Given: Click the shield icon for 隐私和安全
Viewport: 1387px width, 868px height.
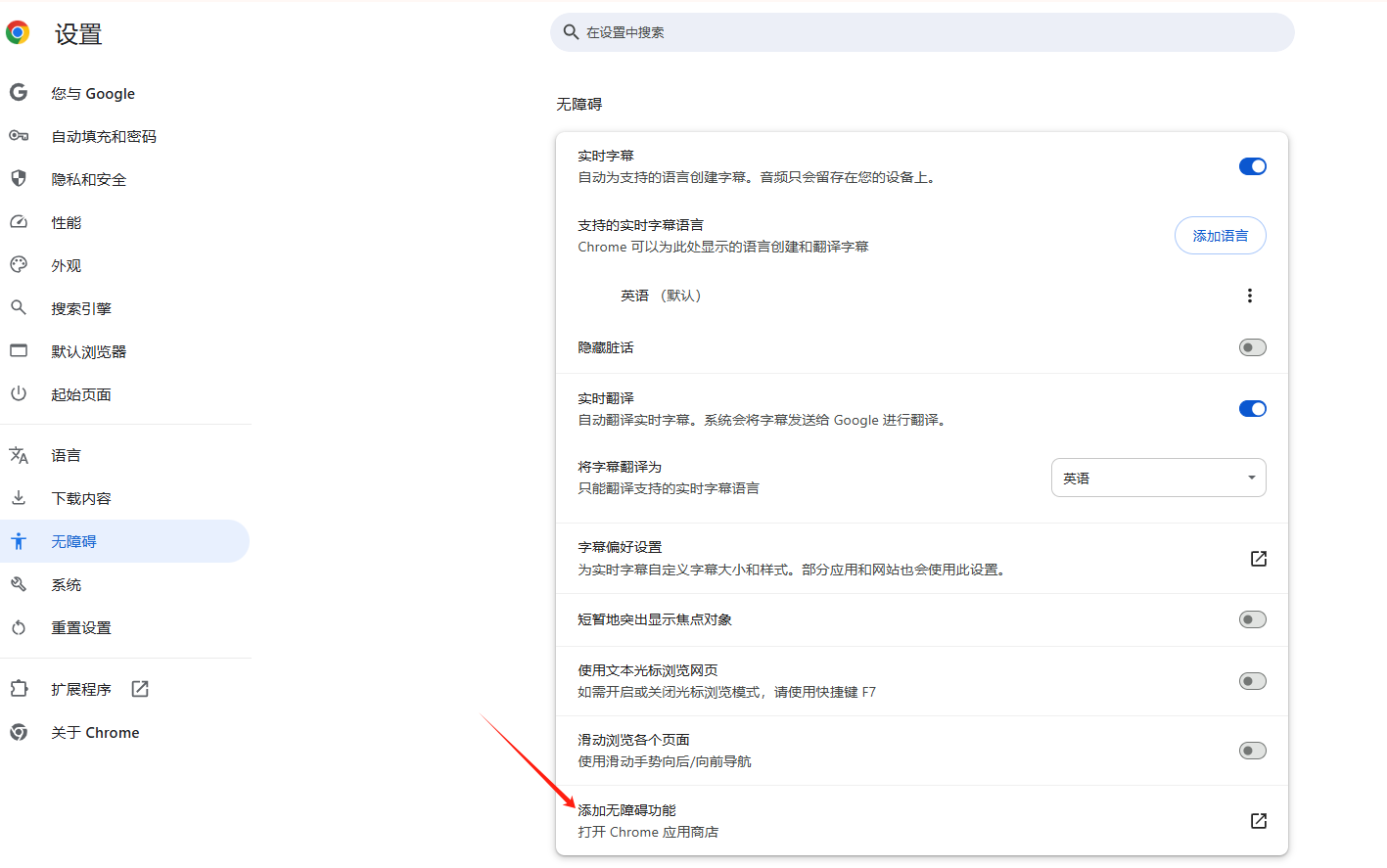Looking at the screenshot, I should 19,178.
